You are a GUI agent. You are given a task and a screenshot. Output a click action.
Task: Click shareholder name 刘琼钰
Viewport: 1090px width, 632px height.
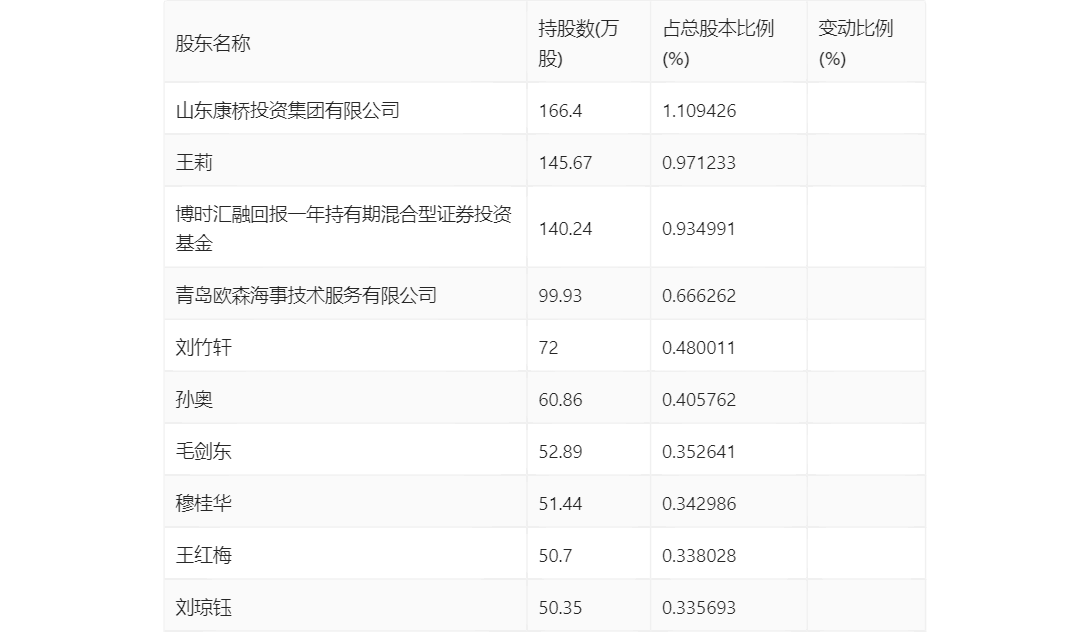click(204, 607)
